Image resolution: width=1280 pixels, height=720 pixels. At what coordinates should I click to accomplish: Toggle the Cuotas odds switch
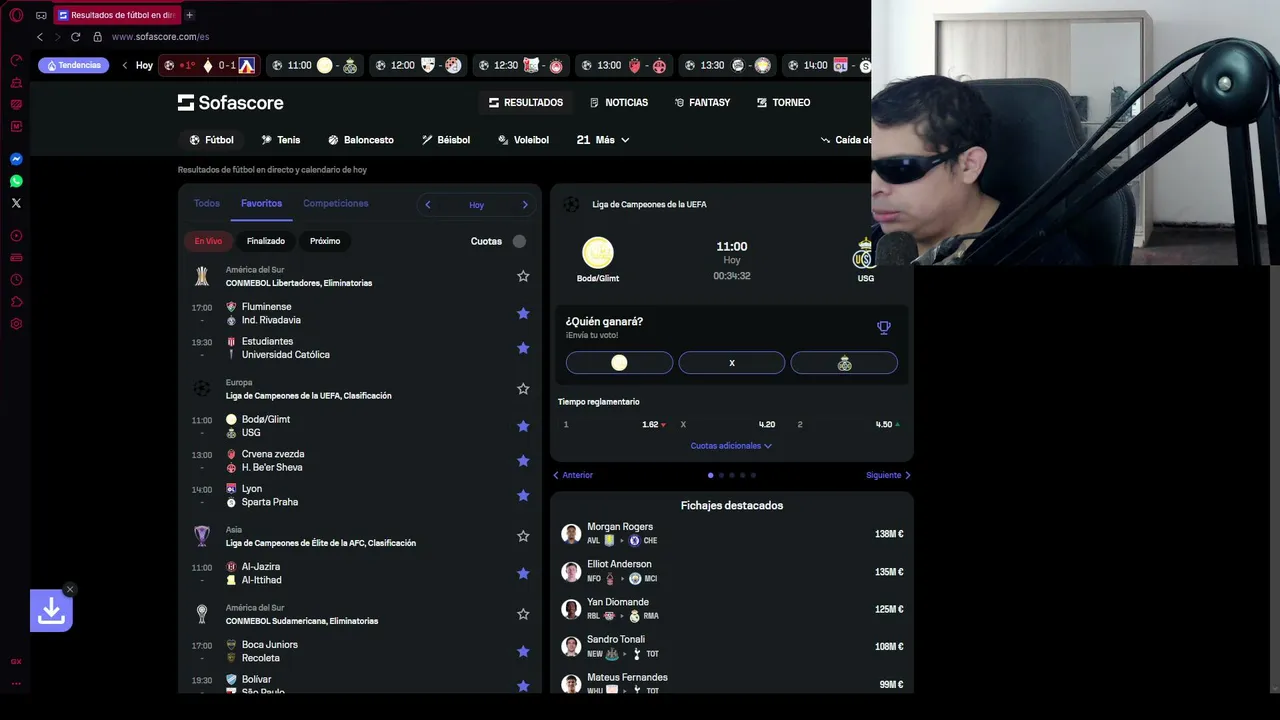tap(519, 241)
